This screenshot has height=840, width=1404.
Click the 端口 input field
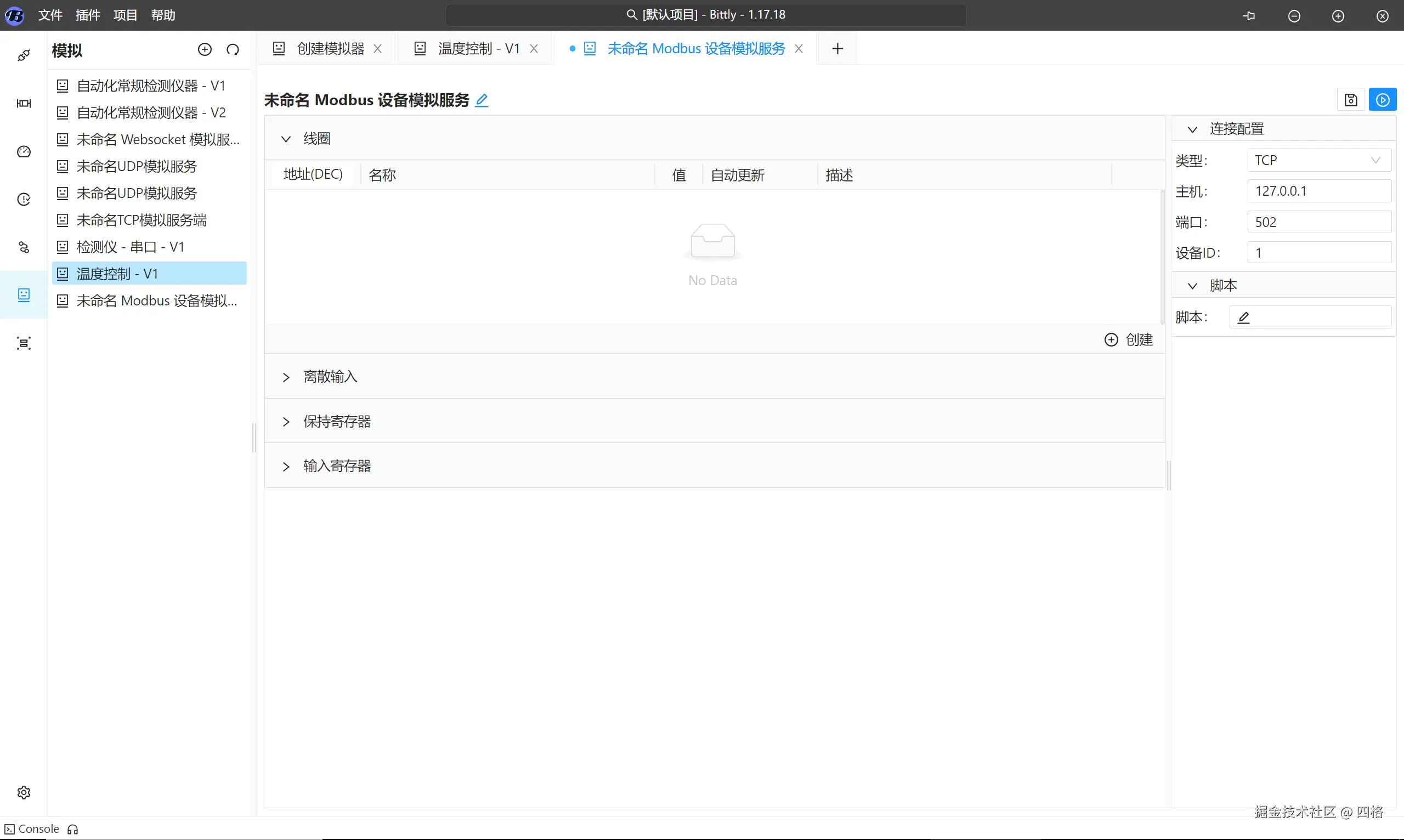(x=1319, y=222)
